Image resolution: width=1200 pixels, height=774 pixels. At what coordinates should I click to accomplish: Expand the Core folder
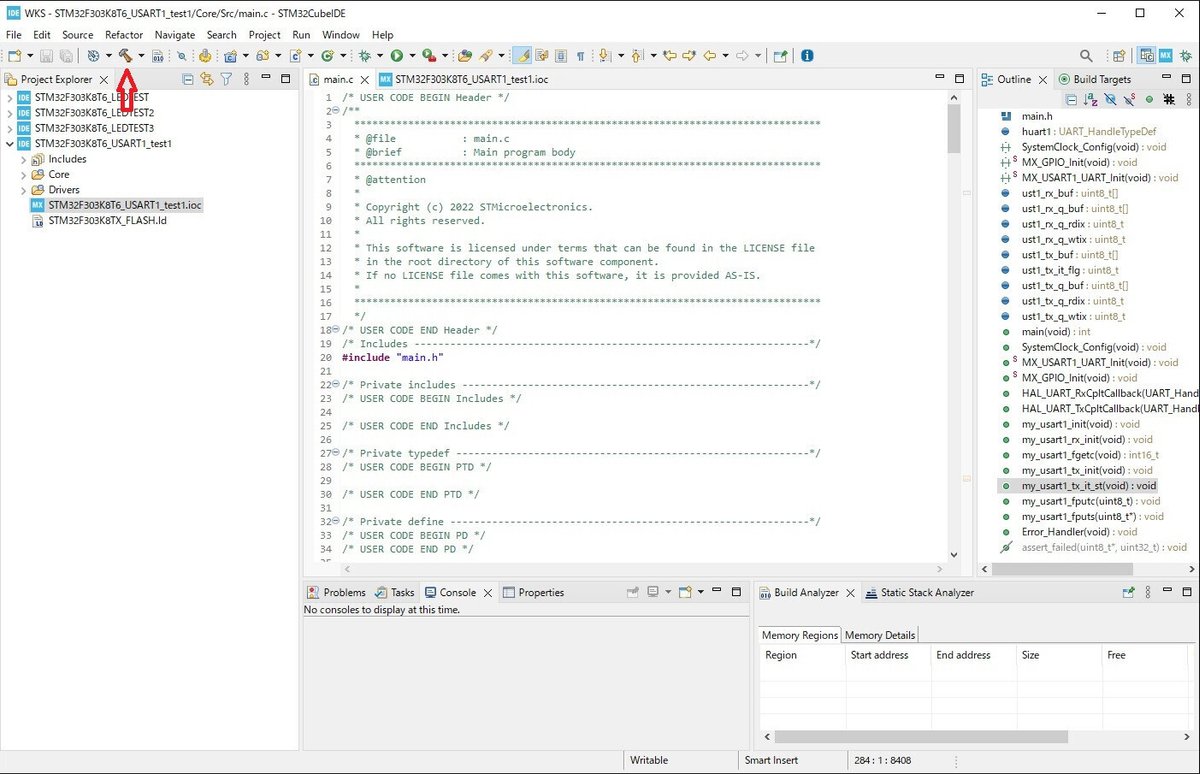[x=24, y=174]
